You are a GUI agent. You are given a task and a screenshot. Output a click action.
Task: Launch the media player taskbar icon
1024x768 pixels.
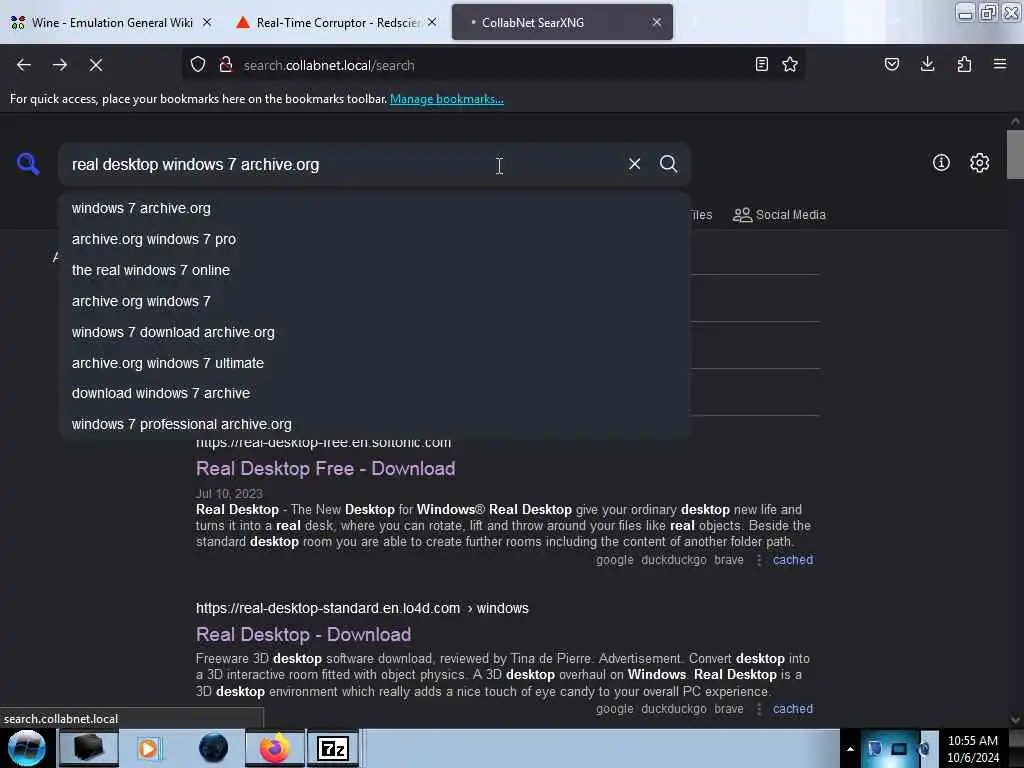point(148,748)
